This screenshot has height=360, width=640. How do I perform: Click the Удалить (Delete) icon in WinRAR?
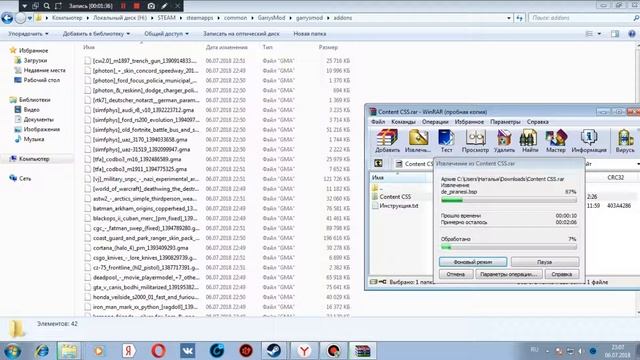pyautogui.click(x=504, y=141)
